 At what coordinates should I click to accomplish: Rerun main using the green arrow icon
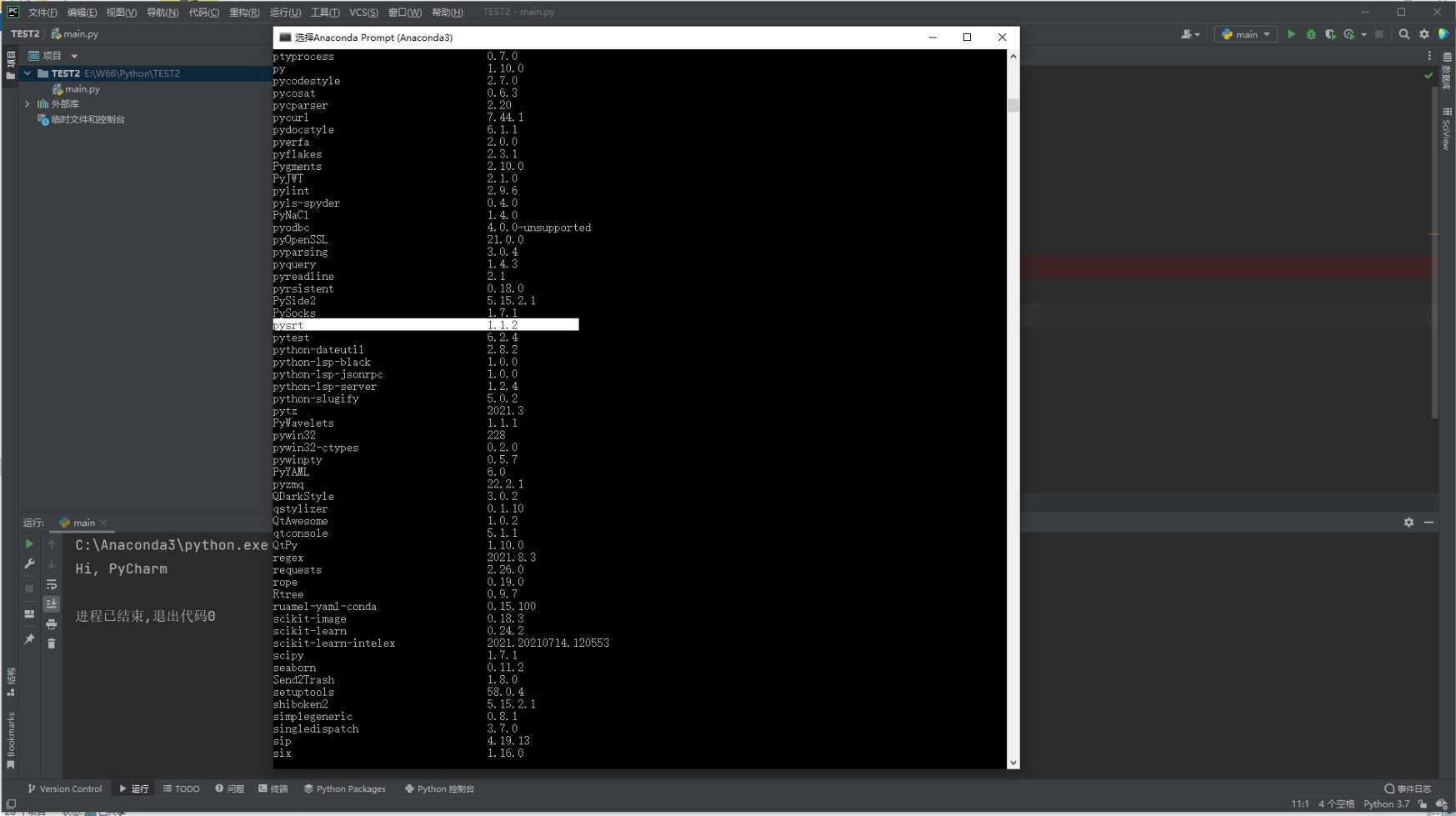pyautogui.click(x=29, y=544)
